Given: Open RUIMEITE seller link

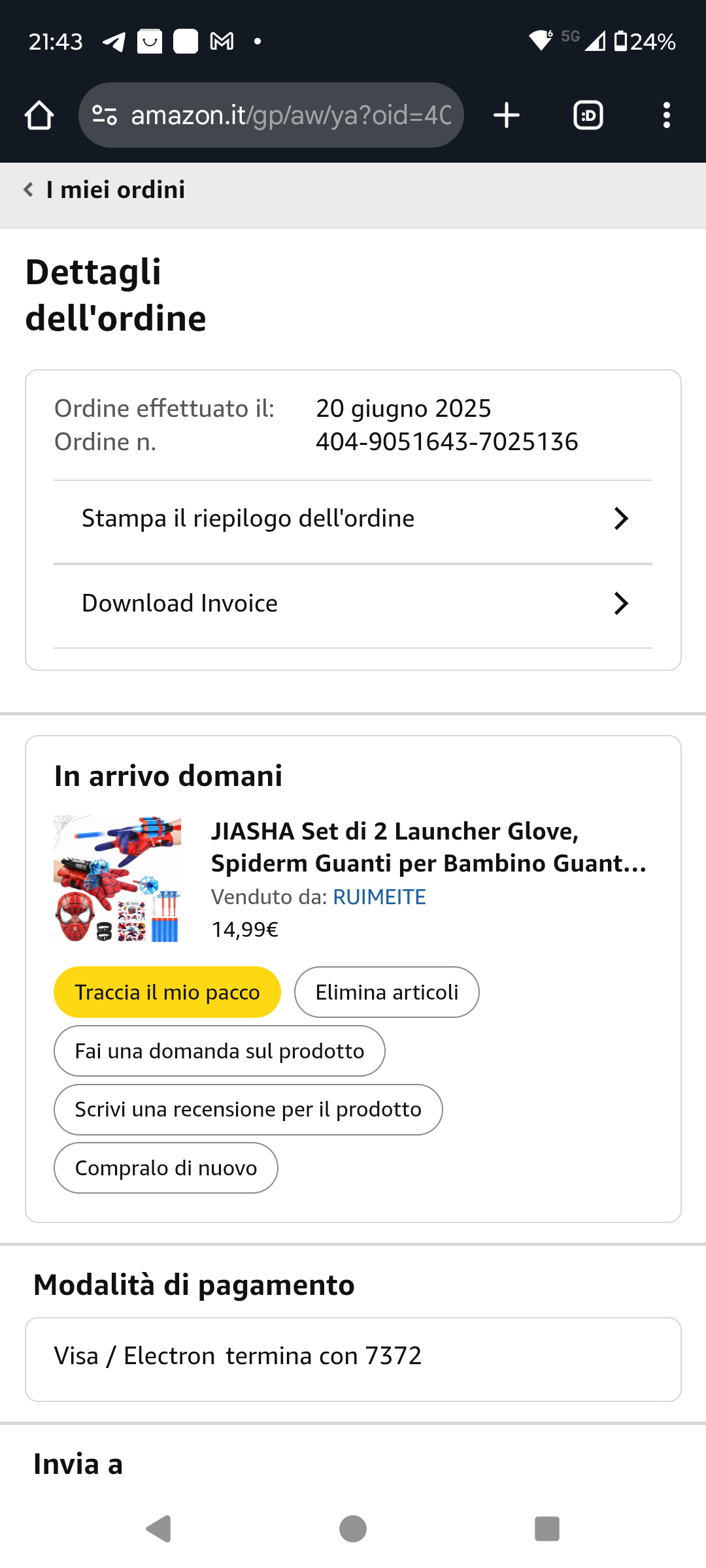Looking at the screenshot, I should coord(379,897).
